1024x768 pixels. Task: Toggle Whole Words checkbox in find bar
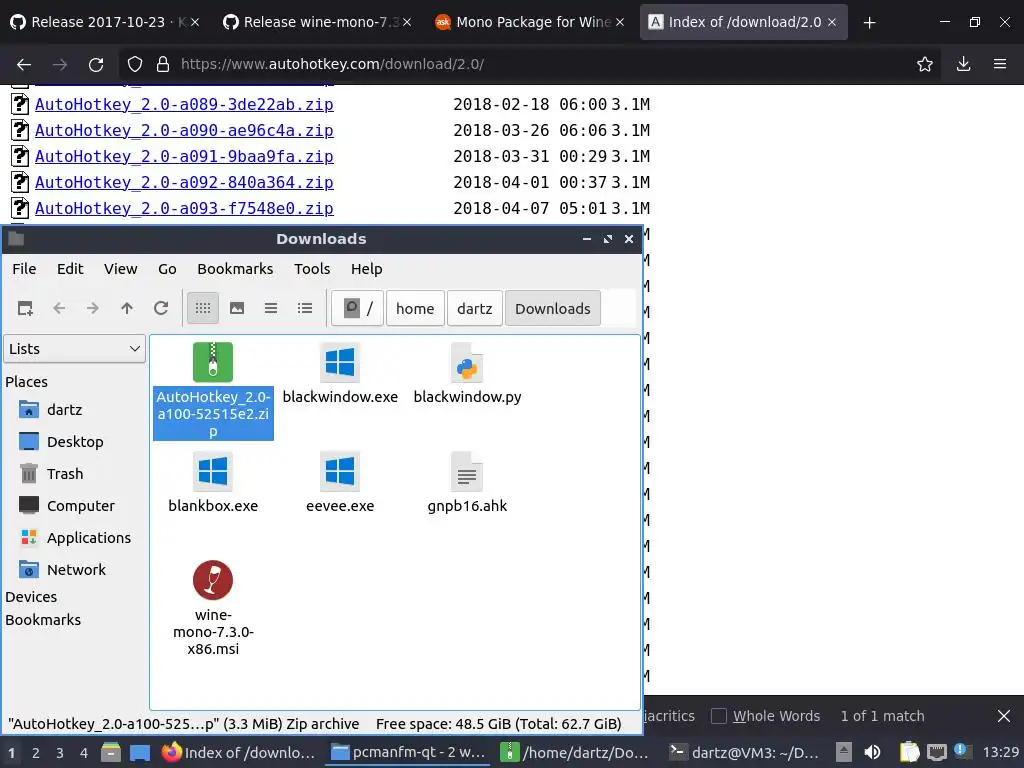718,716
